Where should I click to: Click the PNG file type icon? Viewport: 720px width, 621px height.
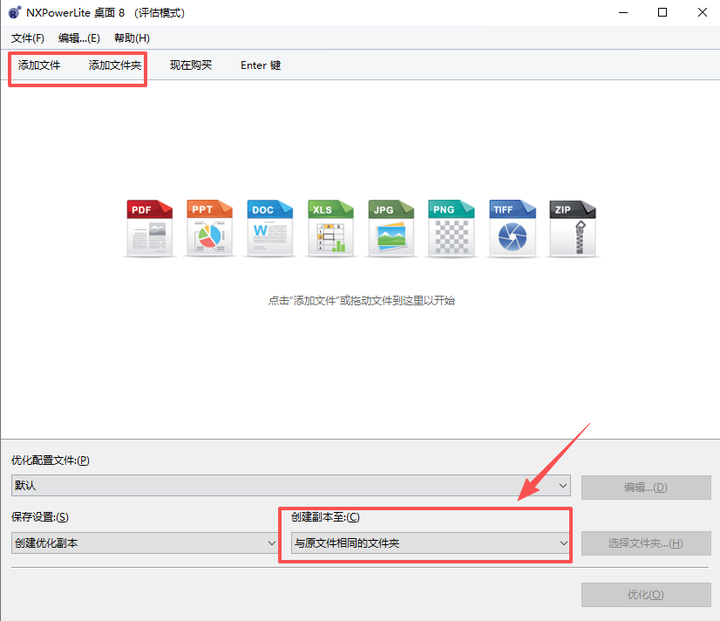451,228
